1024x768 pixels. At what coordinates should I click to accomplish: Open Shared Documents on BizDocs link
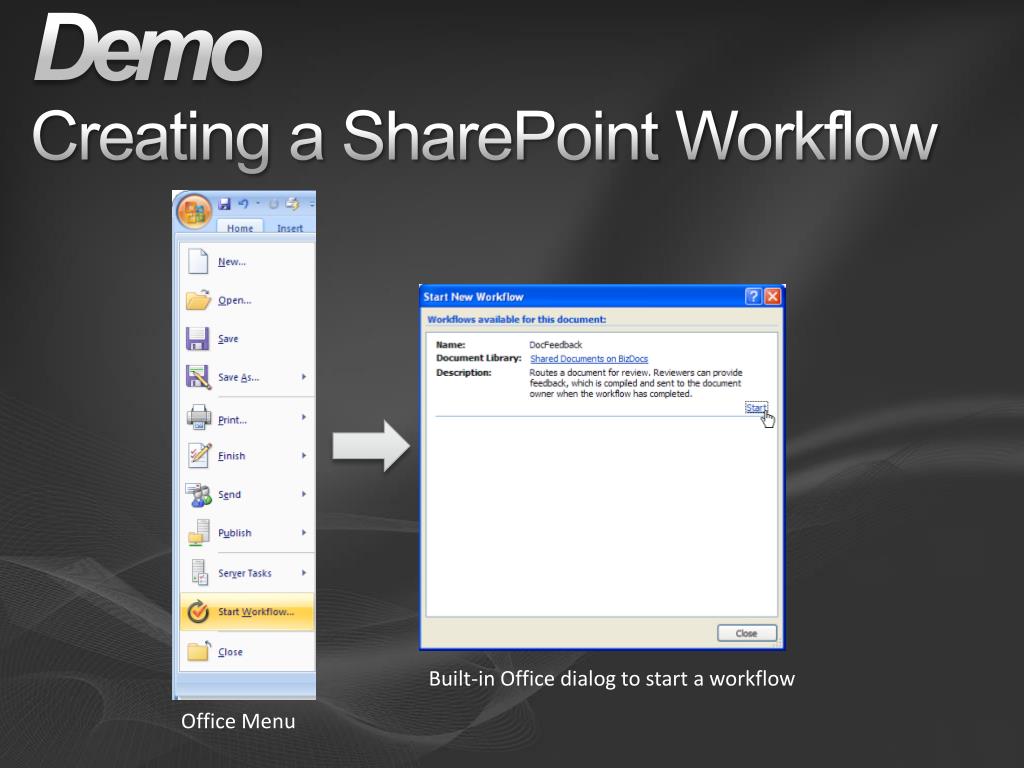click(x=589, y=359)
